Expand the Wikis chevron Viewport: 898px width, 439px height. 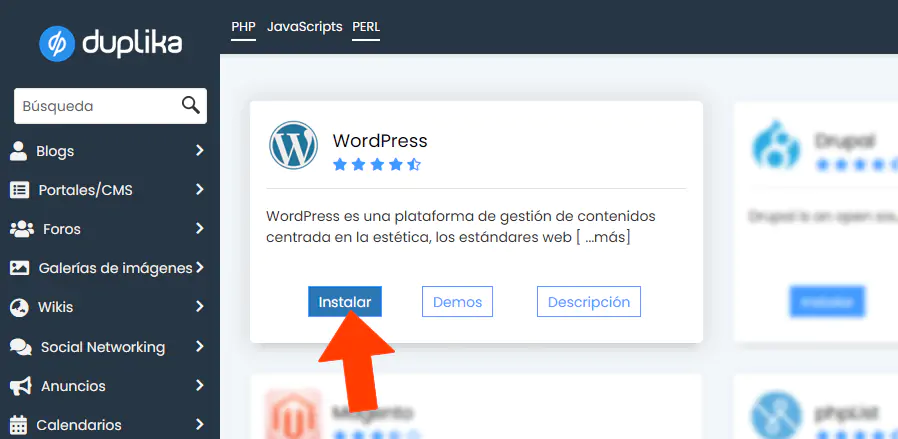199,307
